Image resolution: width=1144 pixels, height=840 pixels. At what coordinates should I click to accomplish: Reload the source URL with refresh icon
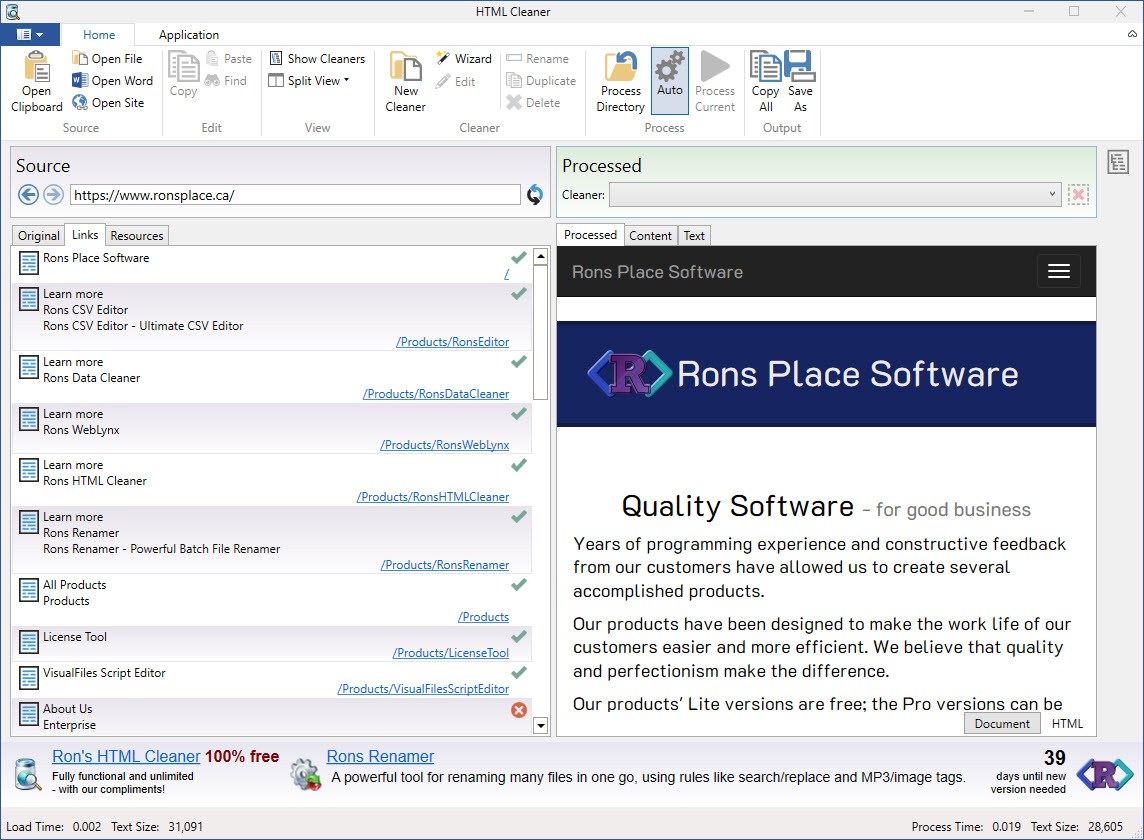[x=535, y=195]
